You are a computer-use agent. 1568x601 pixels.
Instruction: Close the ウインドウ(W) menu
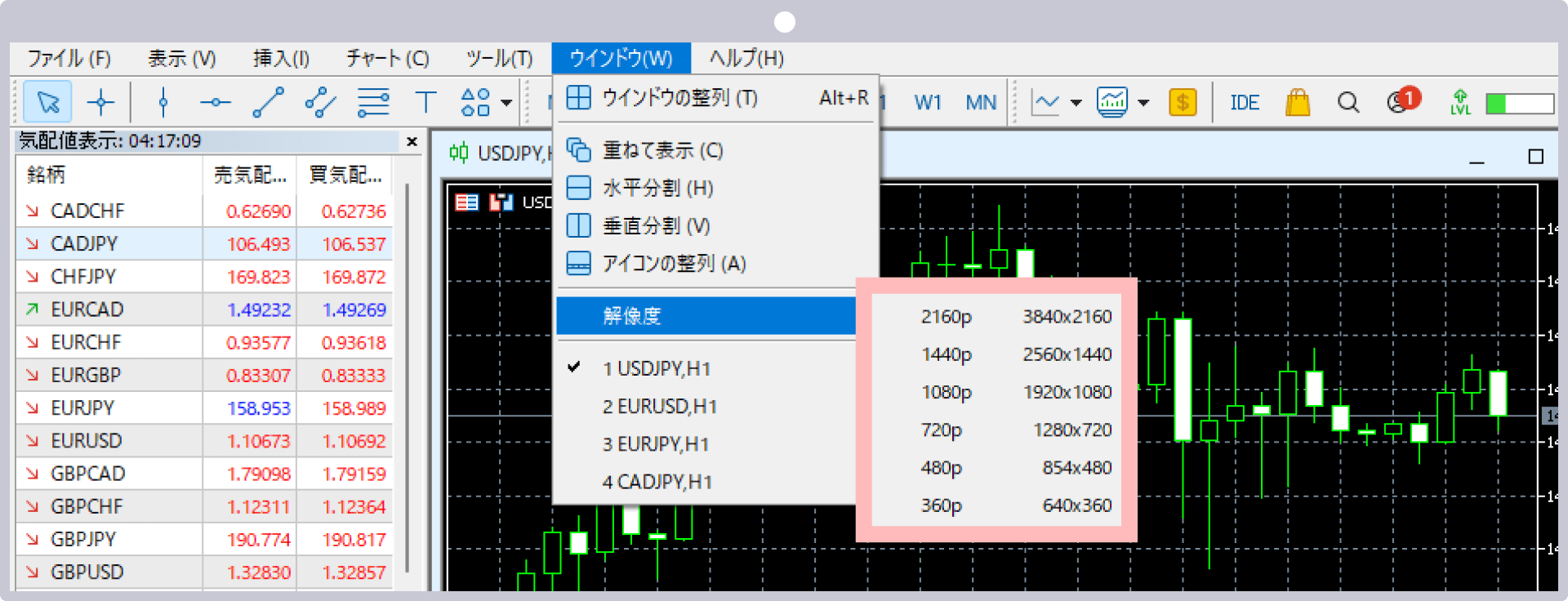[621, 59]
